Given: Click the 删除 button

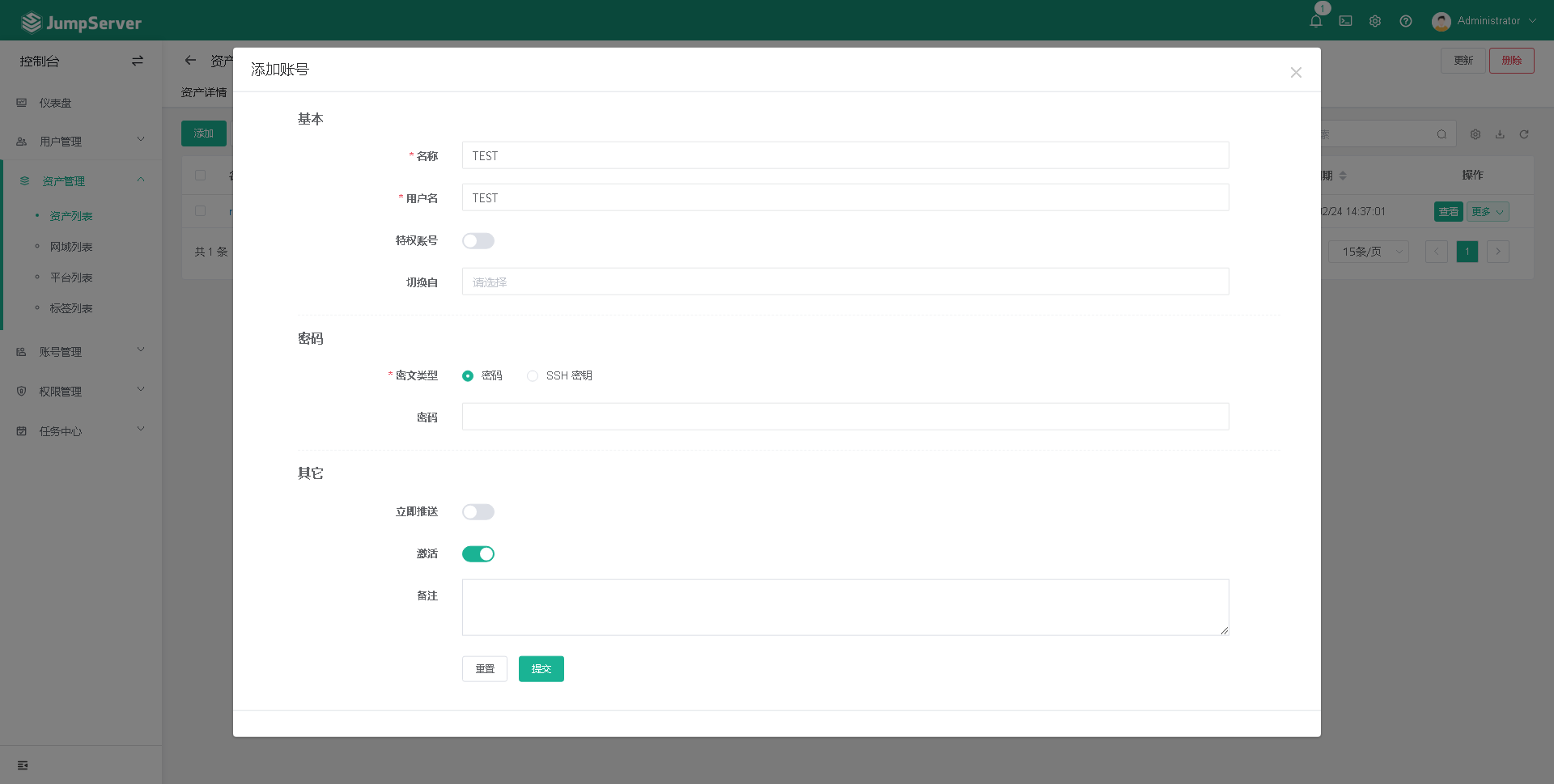Looking at the screenshot, I should 1512,61.
